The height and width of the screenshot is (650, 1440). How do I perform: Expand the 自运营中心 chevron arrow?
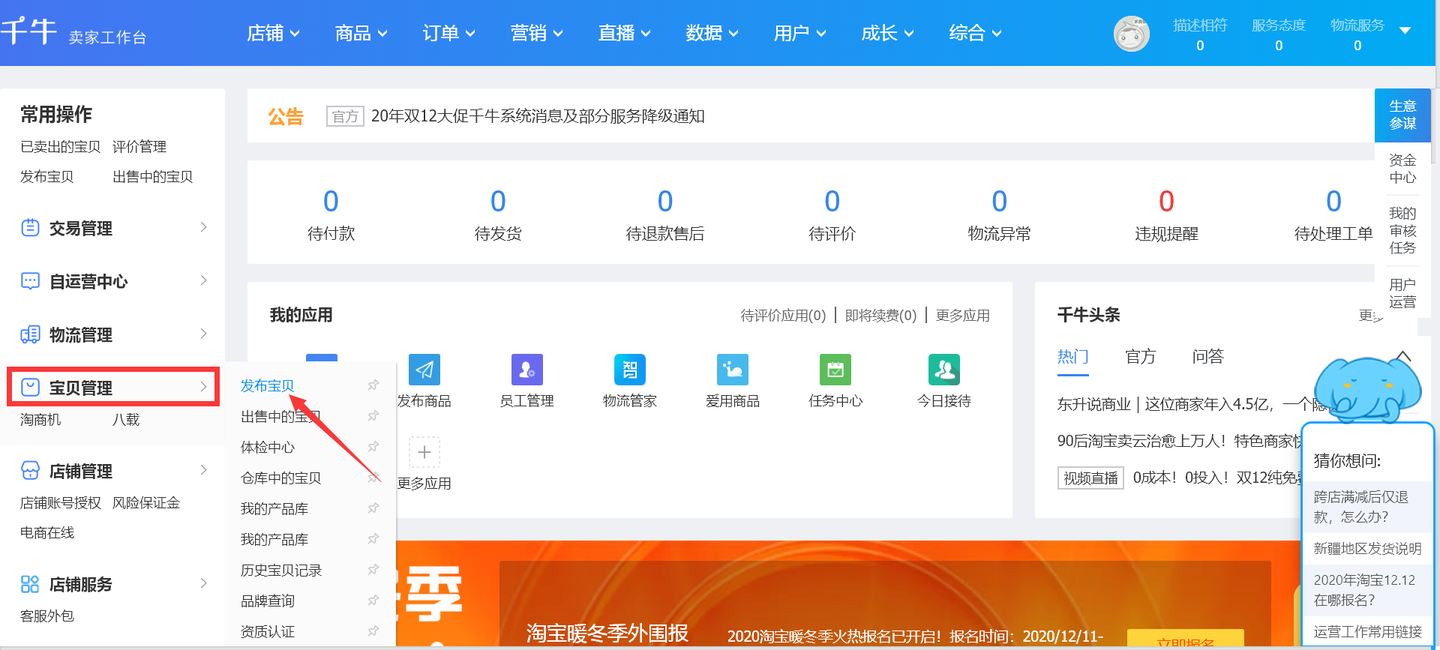tap(204, 280)
